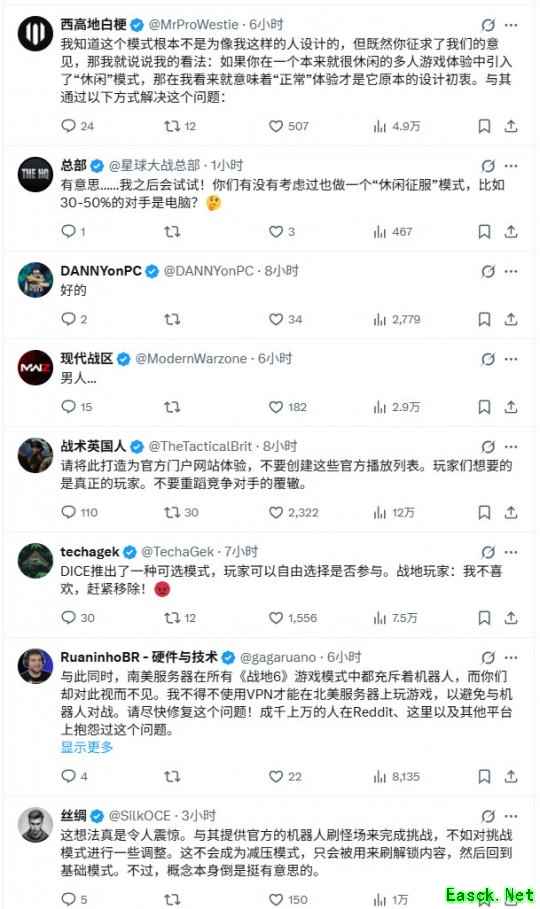This screenshot has width=540, height=909.
Task: Bookmark the techagek tweet
Action: tap(484, 617)
